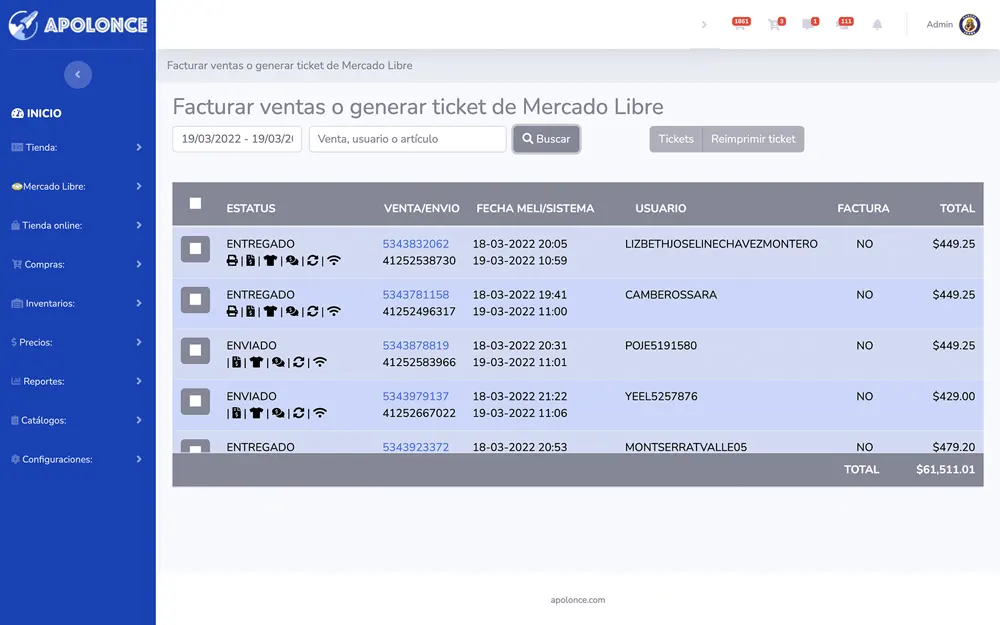The image size is (1000, 625).
Task: Click the t-shirt icon in POJE5191580 row
Action: [256, 362]
